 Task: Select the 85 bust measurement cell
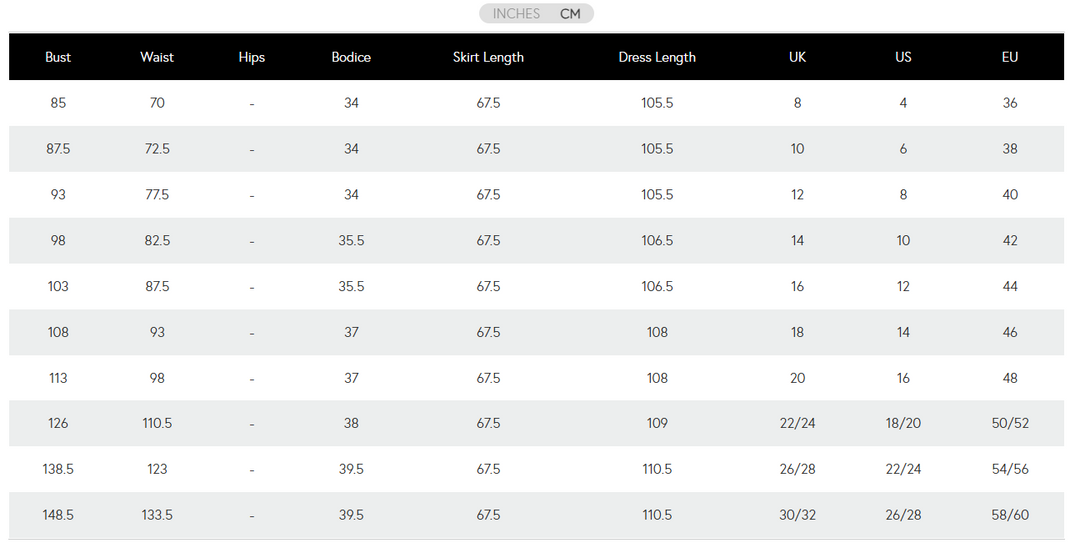tap(58, 103)
